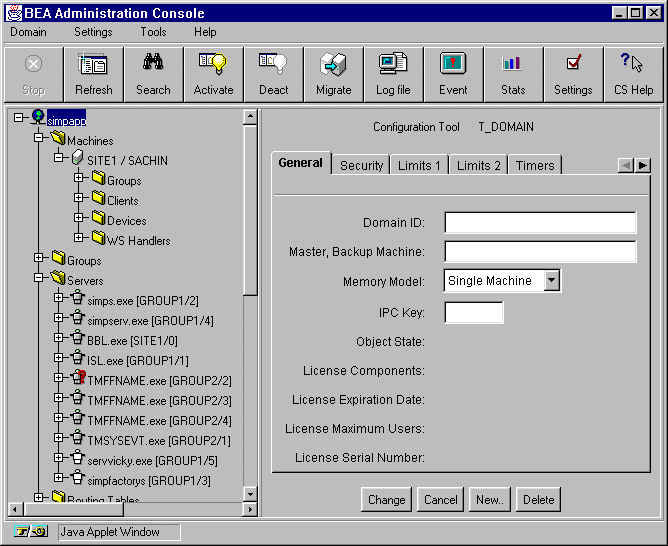Viewport: 668px width, 546px height.
Task: Collapse the Machines tree node
Action: 38,137
